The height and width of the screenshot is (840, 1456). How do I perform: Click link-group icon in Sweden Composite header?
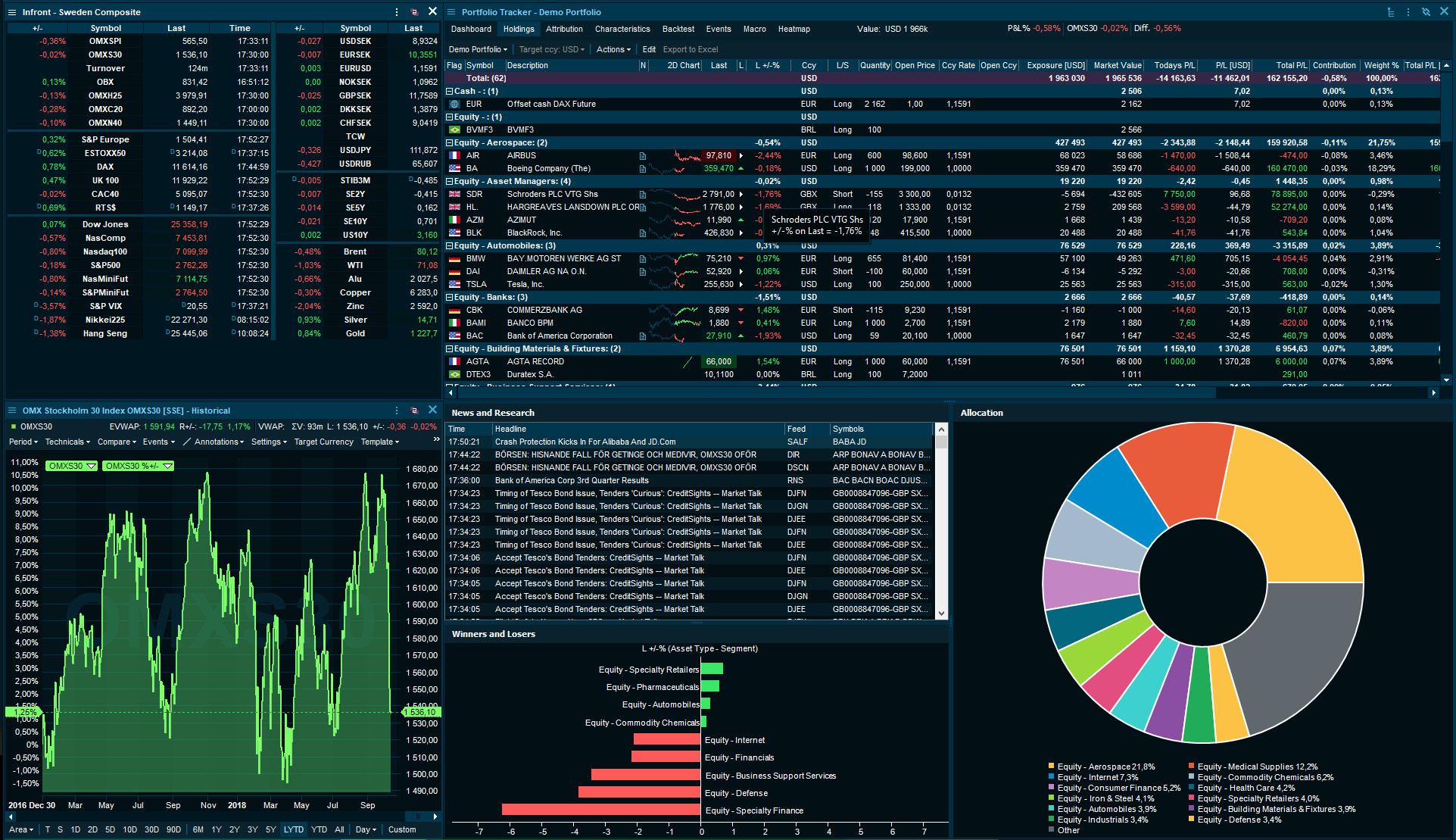pos(414,12)
